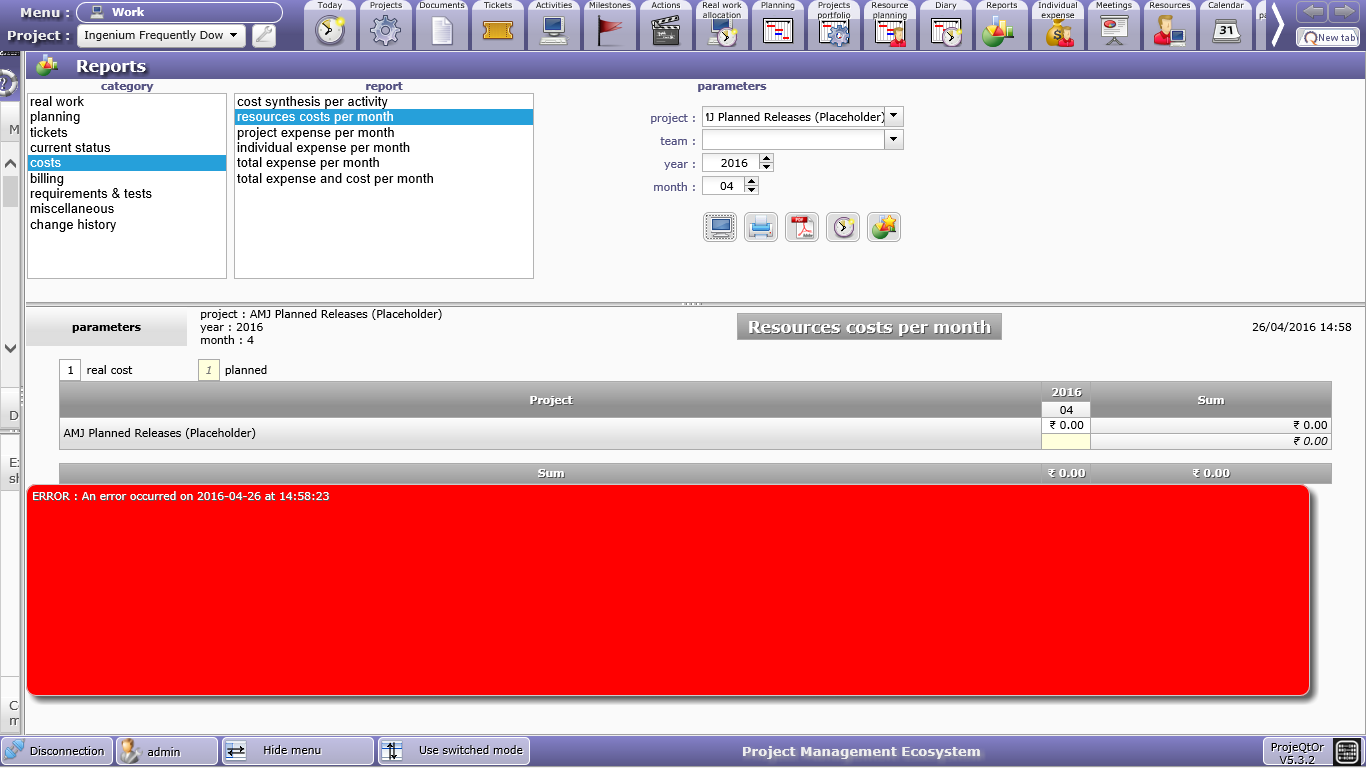The image size is (1366, 768).
Task: Display the report on screen with monitor icon
Action: [720, 227]
